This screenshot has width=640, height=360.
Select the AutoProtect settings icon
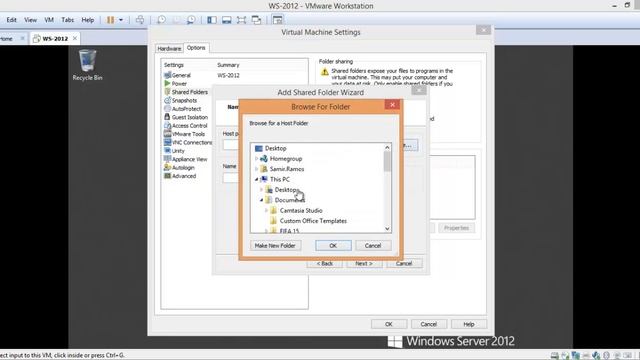[x=167, y=109]
